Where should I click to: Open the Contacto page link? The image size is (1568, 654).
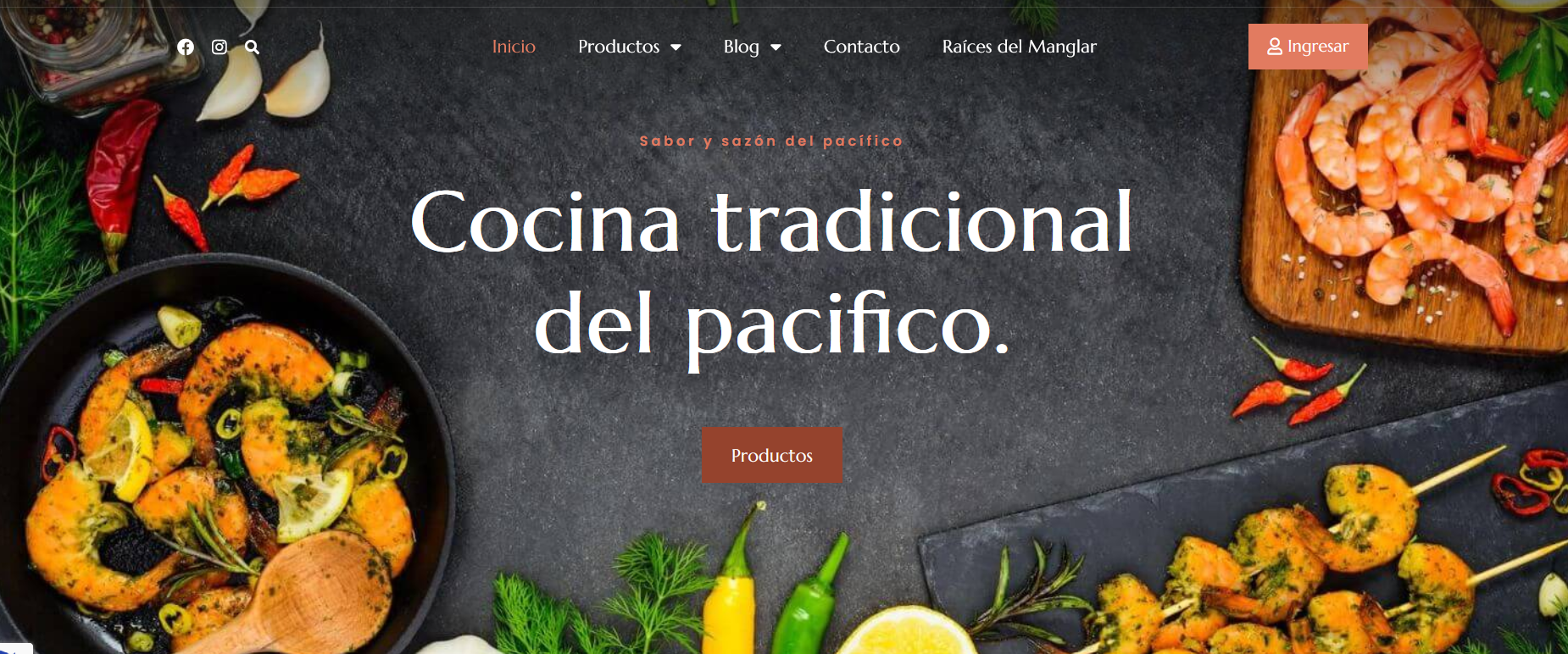pyautogui.click(x=862, y=47)
